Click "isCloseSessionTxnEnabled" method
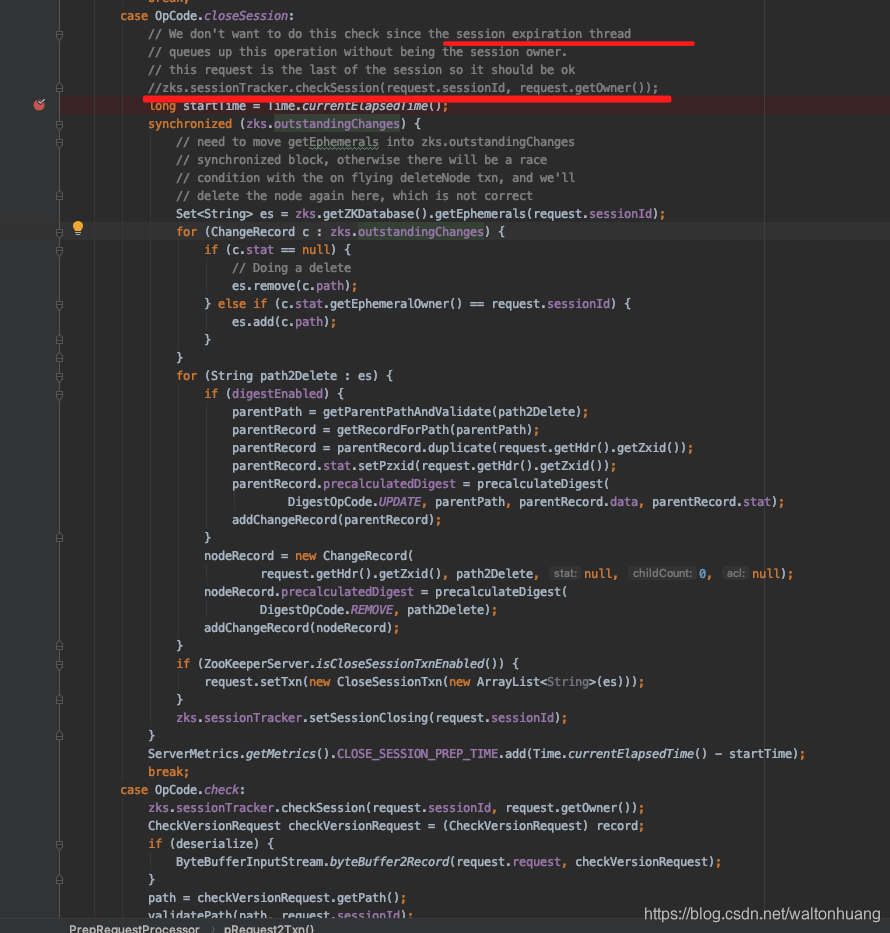The height and width of the screenshot is (933, 890). coord(400,663)
